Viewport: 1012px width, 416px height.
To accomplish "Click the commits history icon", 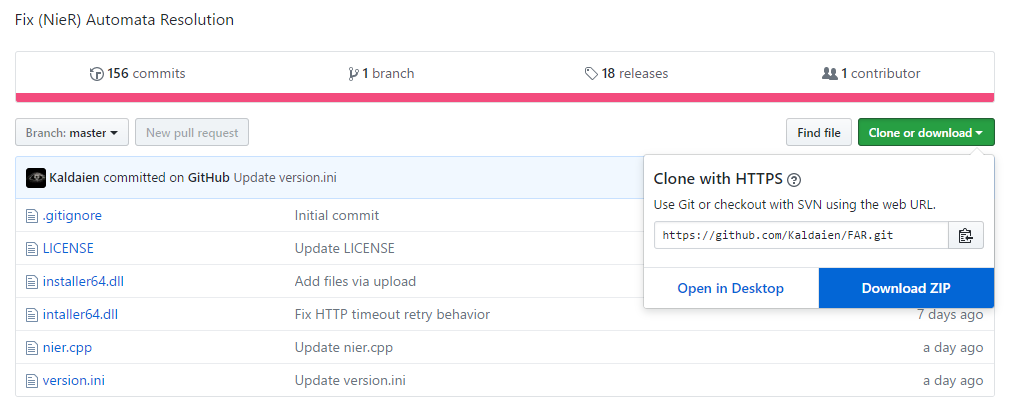I will tap(96, 74).
